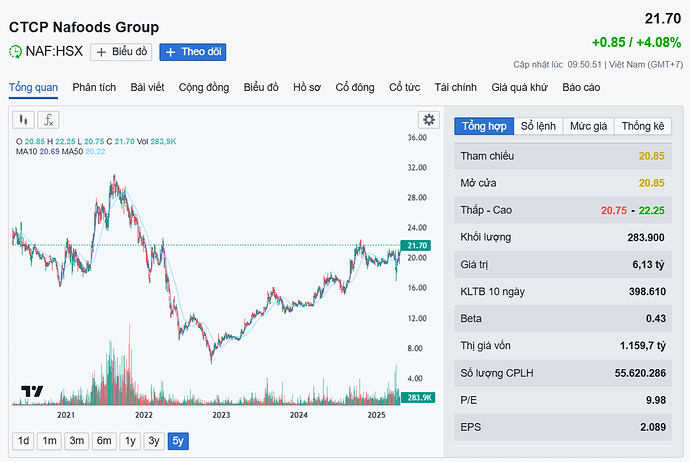The height and width of the screenshot is (462, 690).
Task: Open the candlestick chart type selector
Action: pos(23,120)
